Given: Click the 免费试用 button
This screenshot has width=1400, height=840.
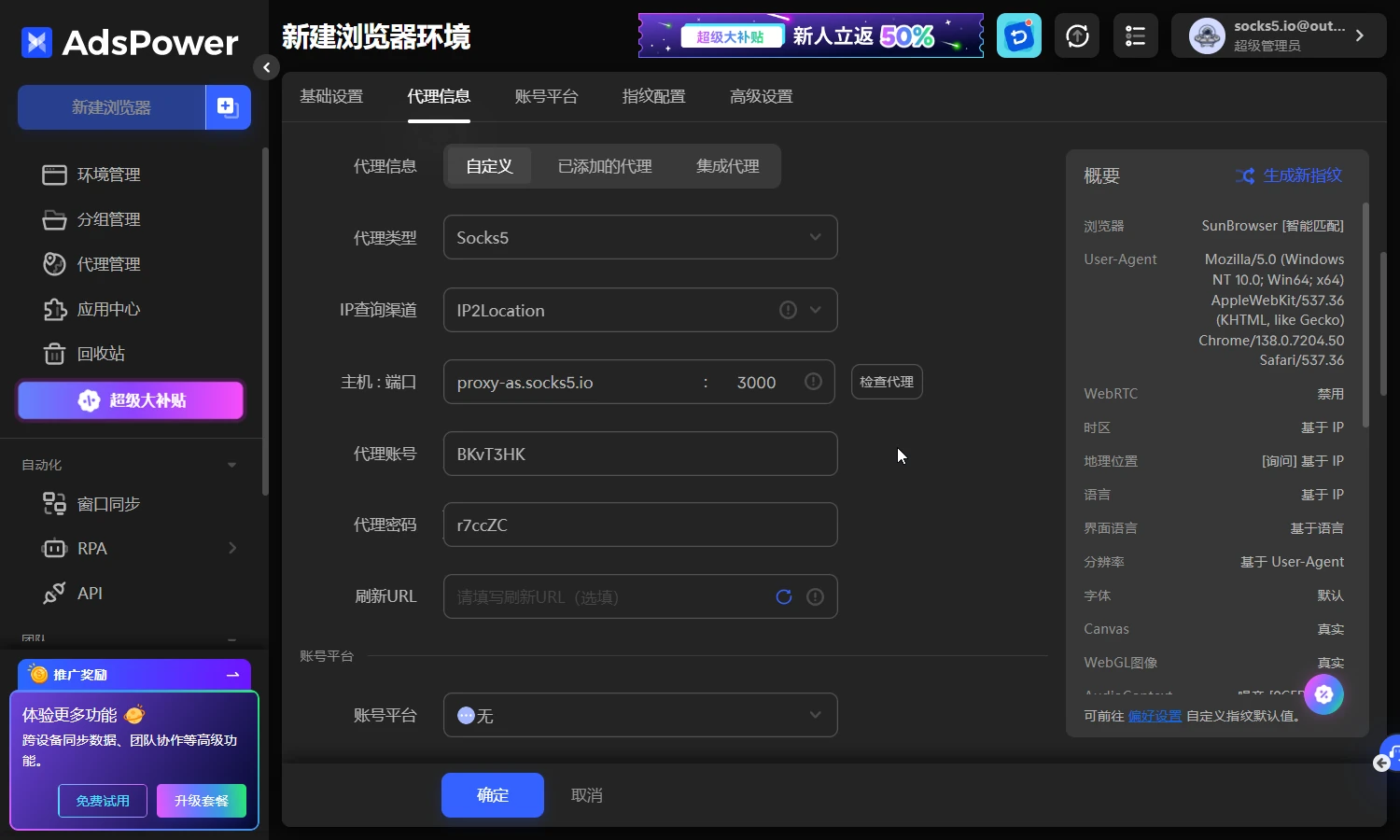Looking at the screenshot, I should [103, 801].
